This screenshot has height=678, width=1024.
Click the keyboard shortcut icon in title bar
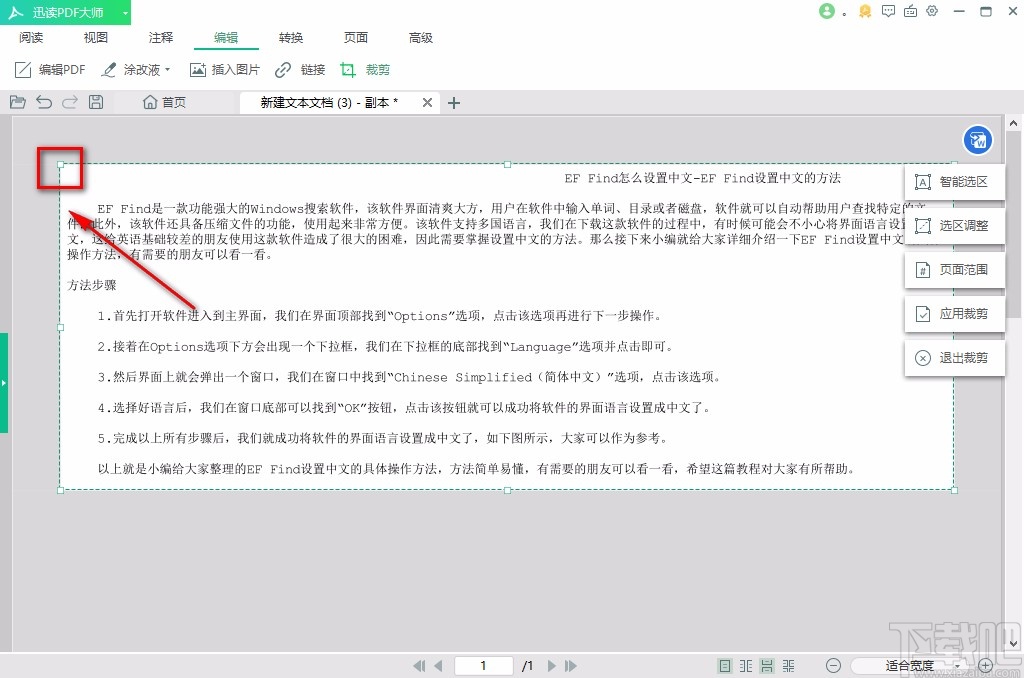(x=910, y=11)
